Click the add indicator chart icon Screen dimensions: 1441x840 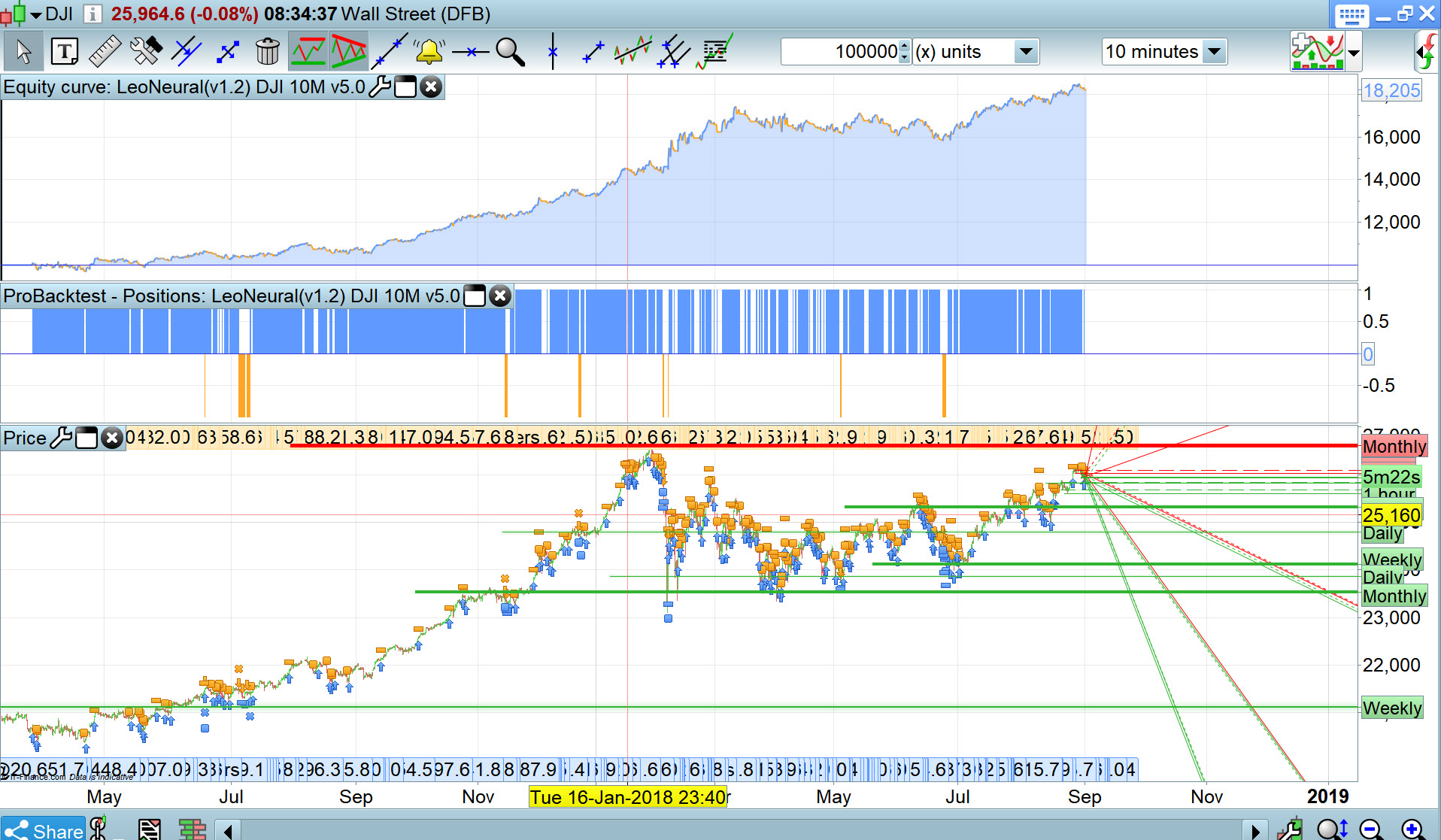click(x=1318, y=52)
